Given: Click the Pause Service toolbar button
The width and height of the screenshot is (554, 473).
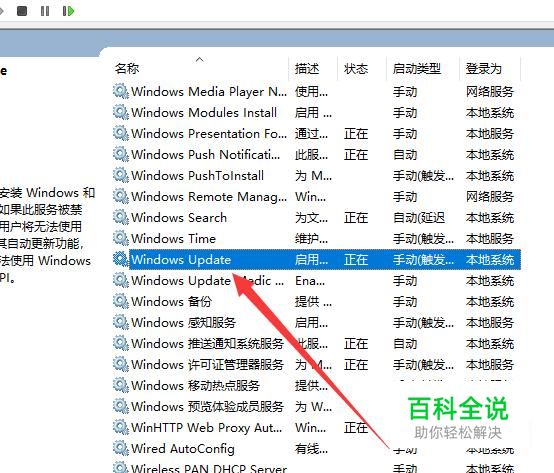Looking at the screenshot, I should coord(45,11).
